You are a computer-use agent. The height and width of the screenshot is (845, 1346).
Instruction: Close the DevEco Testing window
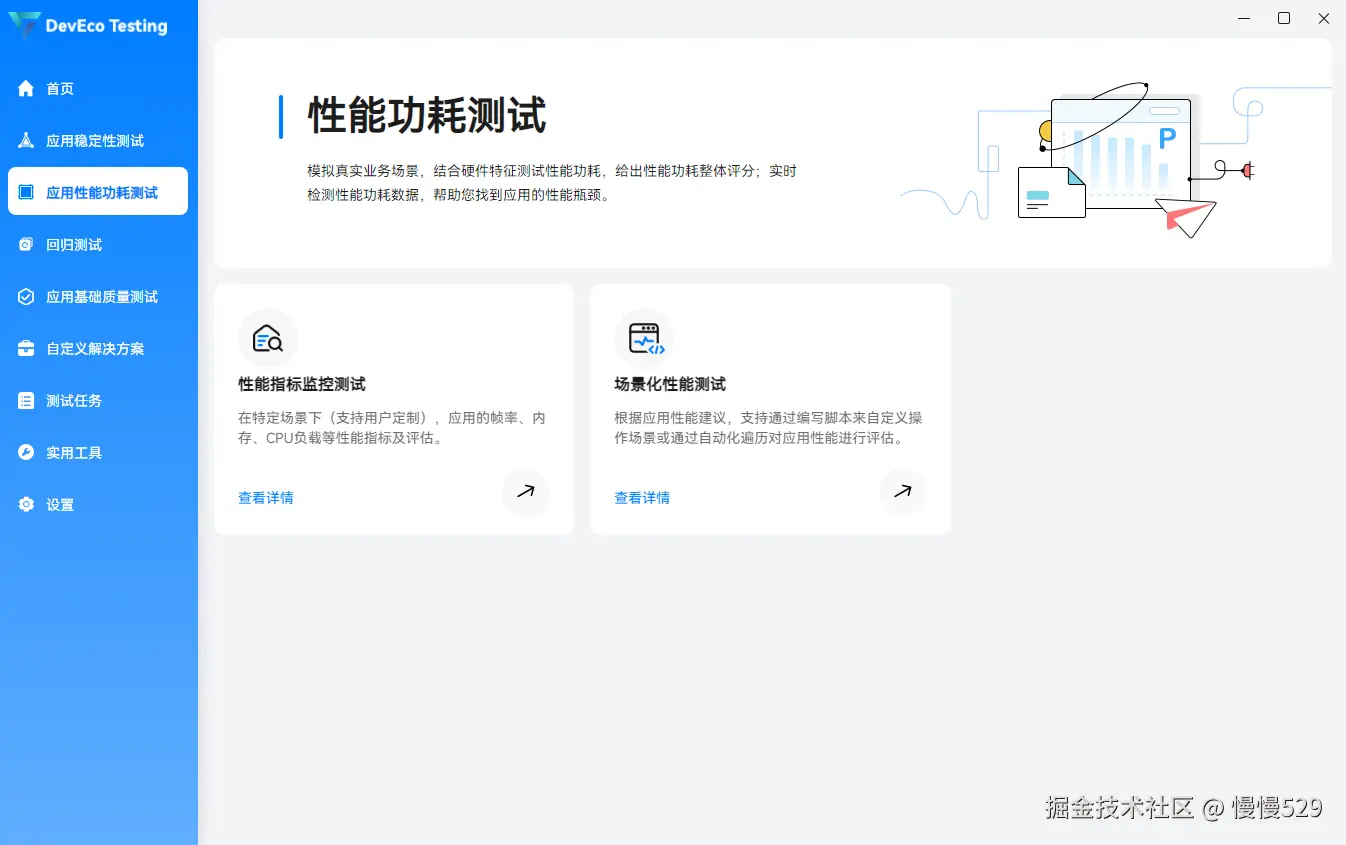point(1324,18)
